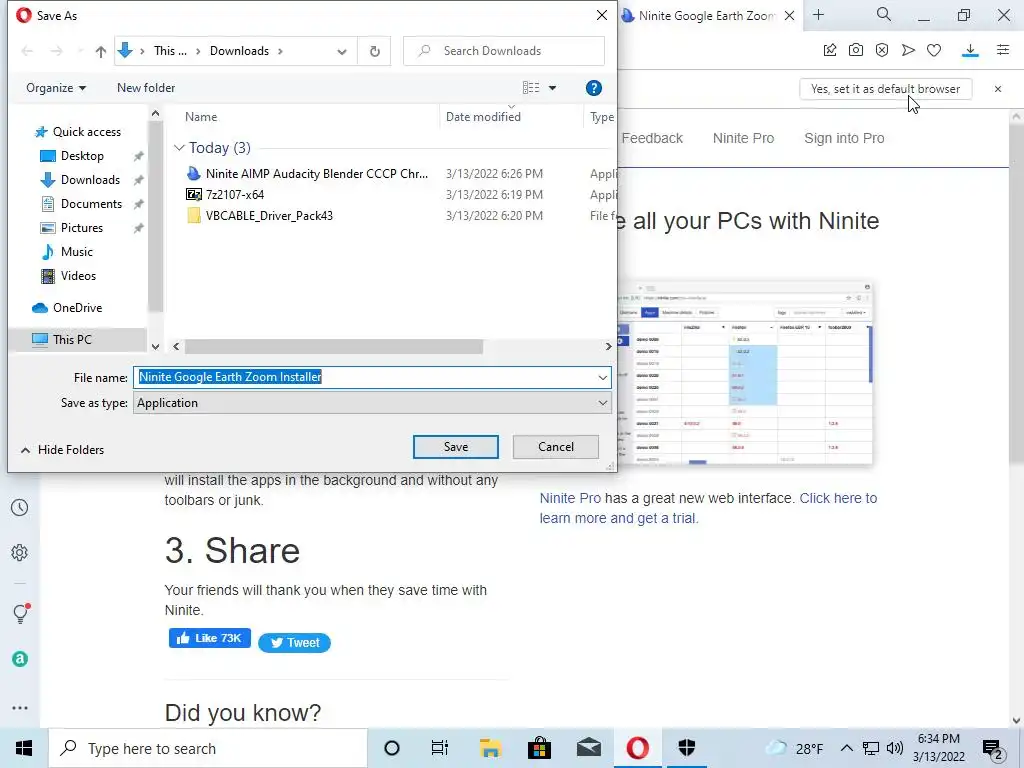Click 'Yes, set it as default browser'

886,89
